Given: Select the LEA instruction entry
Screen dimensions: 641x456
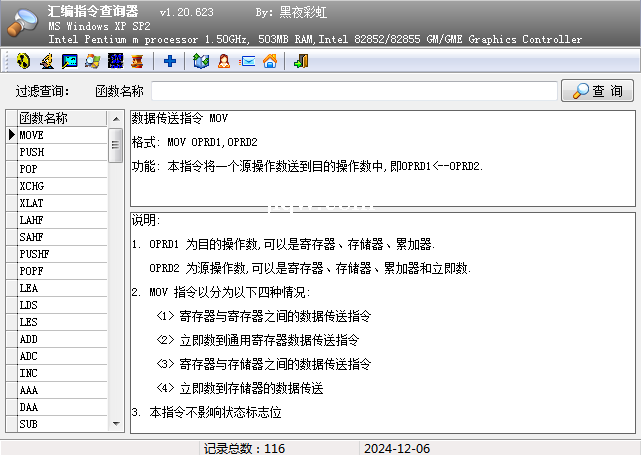Looking at the screenshot, I should (60, 288).
